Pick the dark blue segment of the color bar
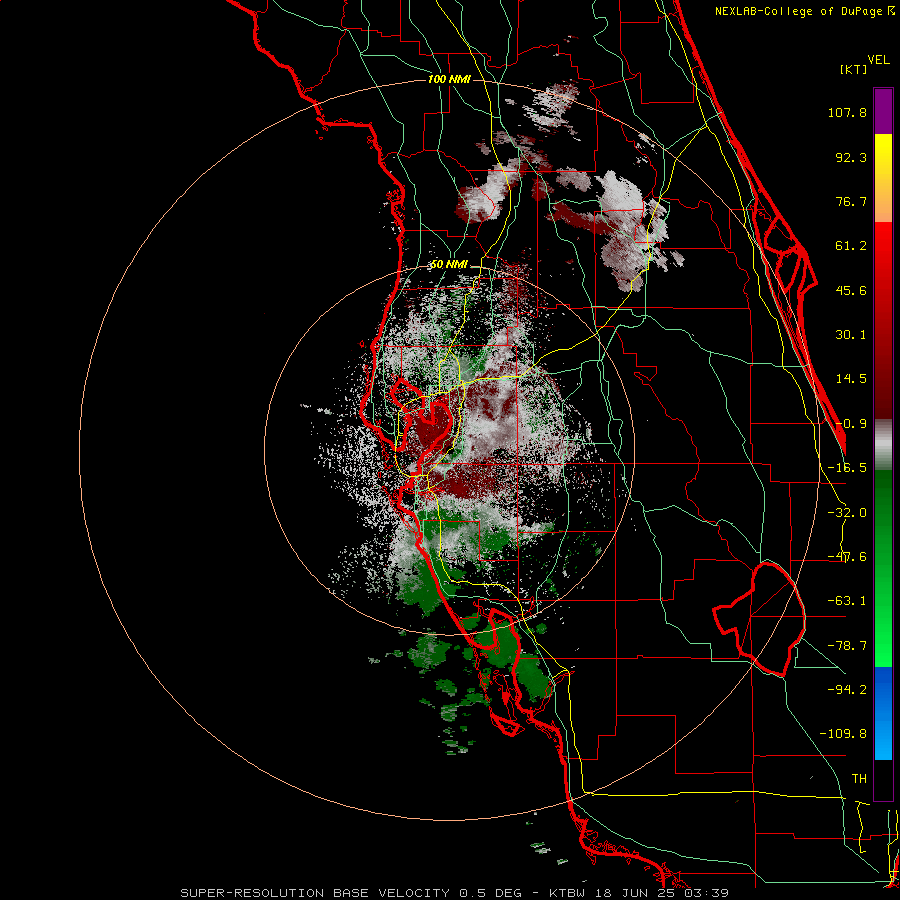 883,689
